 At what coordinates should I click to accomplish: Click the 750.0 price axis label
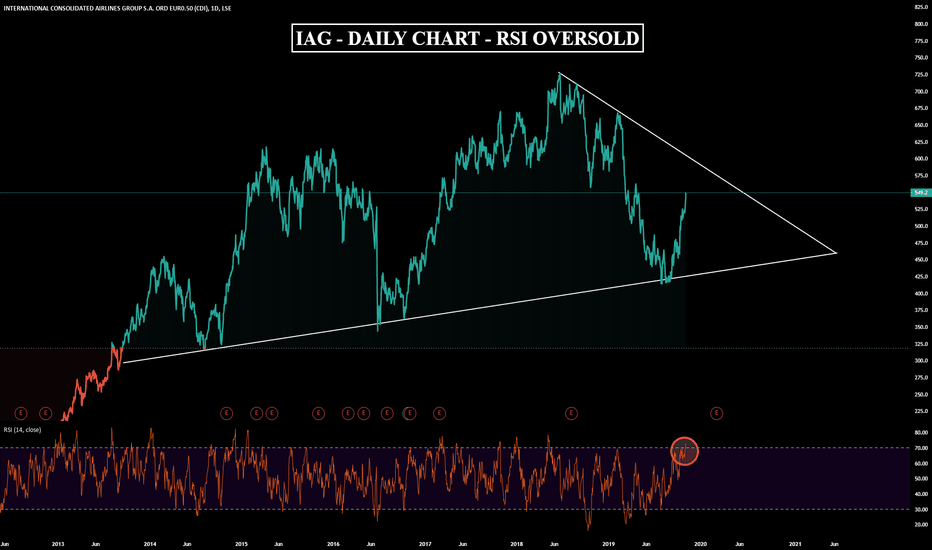(921, 58)
